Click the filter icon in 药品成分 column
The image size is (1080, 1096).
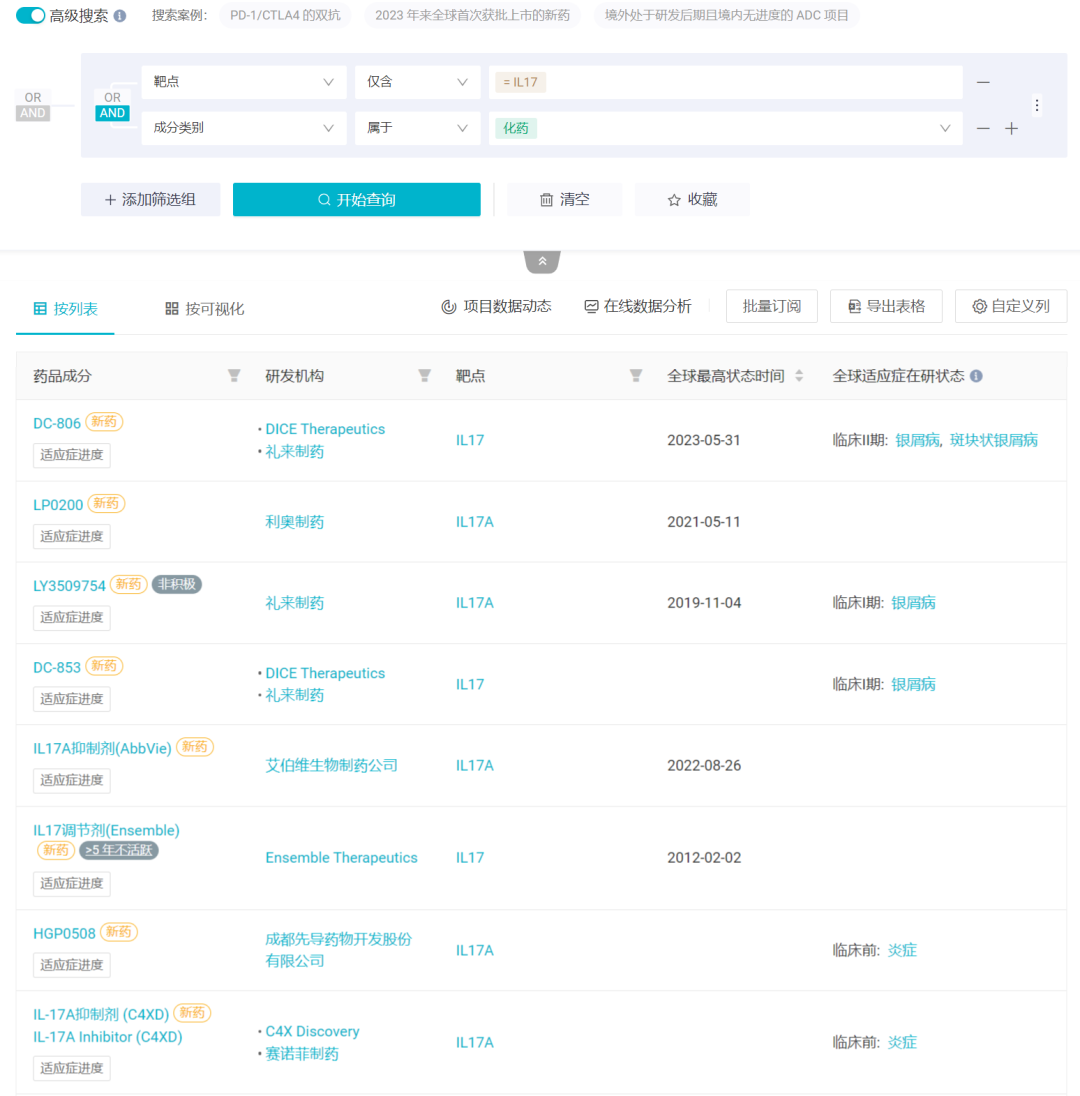click(x=234, y=376)
